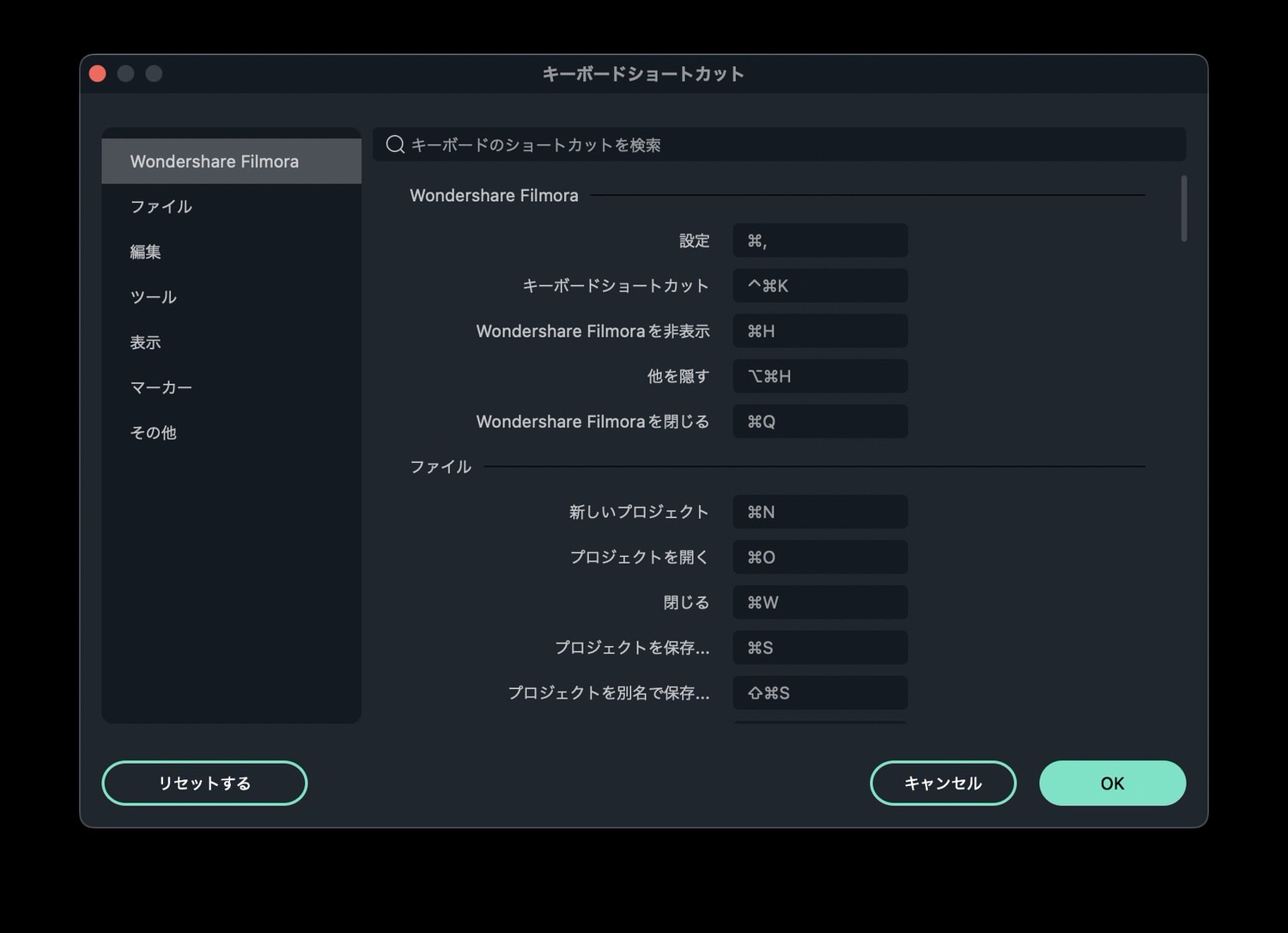Close the shortcuts dialog with red button

pyautogui.click(x=98, y=74)
